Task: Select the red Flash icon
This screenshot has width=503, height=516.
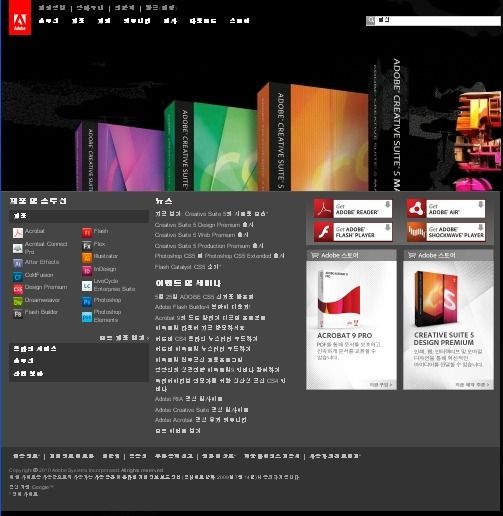Action: [87, 232]
